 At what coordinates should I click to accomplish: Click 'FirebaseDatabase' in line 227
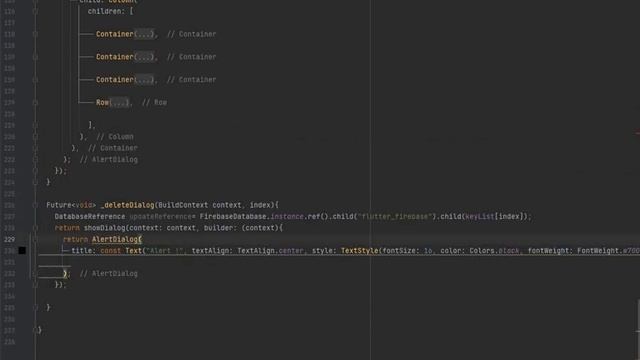233,217
